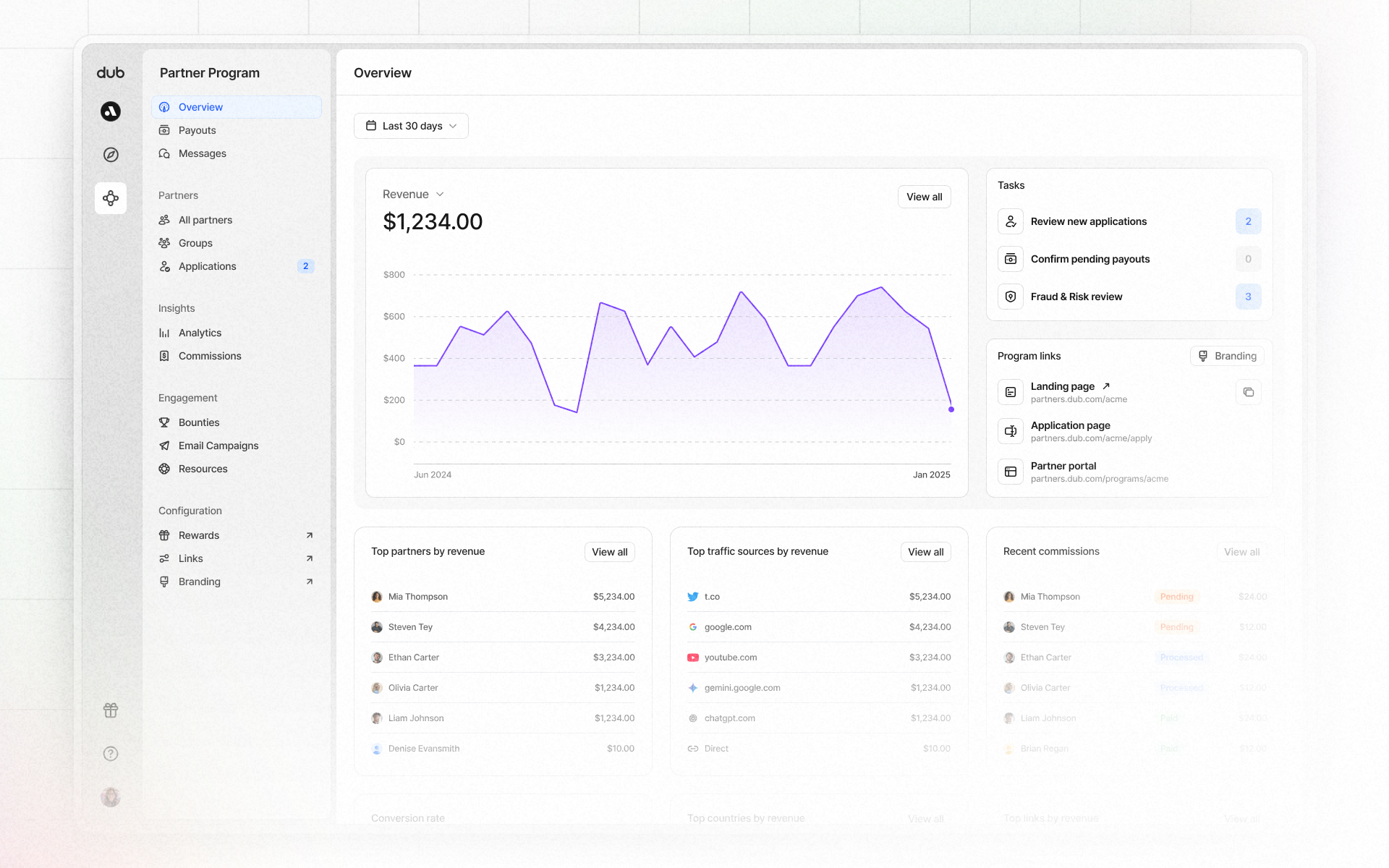
Task: Expand the Revenue metric dropdown
Action: (413, 194)
